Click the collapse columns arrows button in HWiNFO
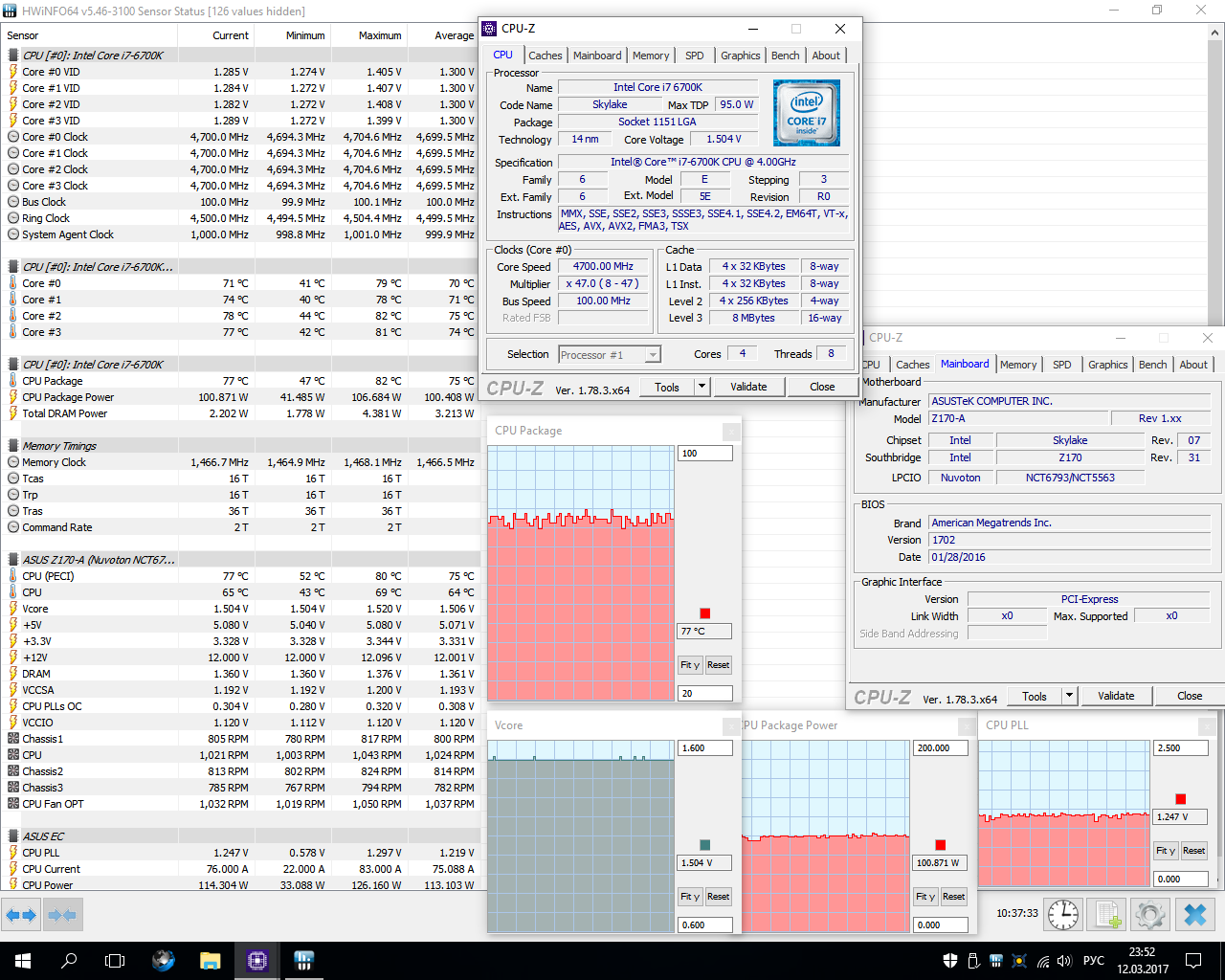 coord(61,916)
